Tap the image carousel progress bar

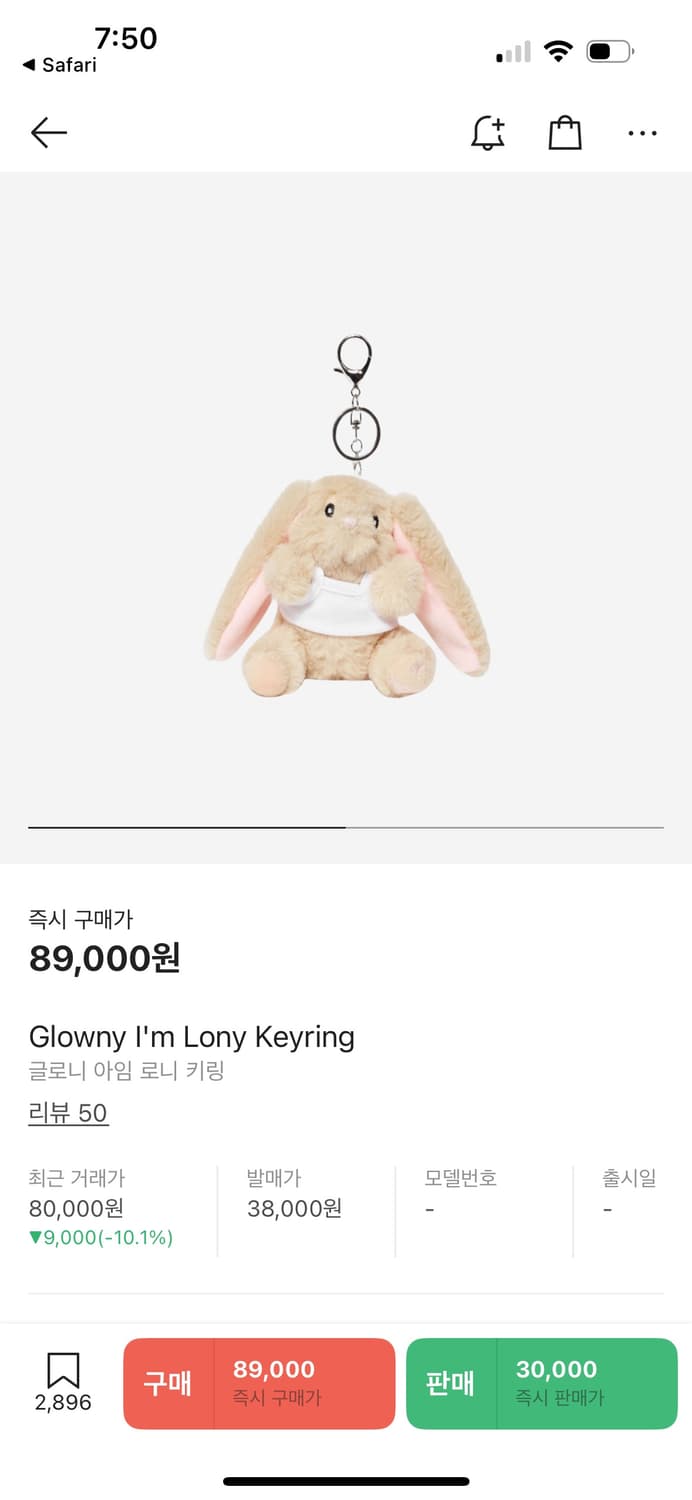tap(346, 828)
